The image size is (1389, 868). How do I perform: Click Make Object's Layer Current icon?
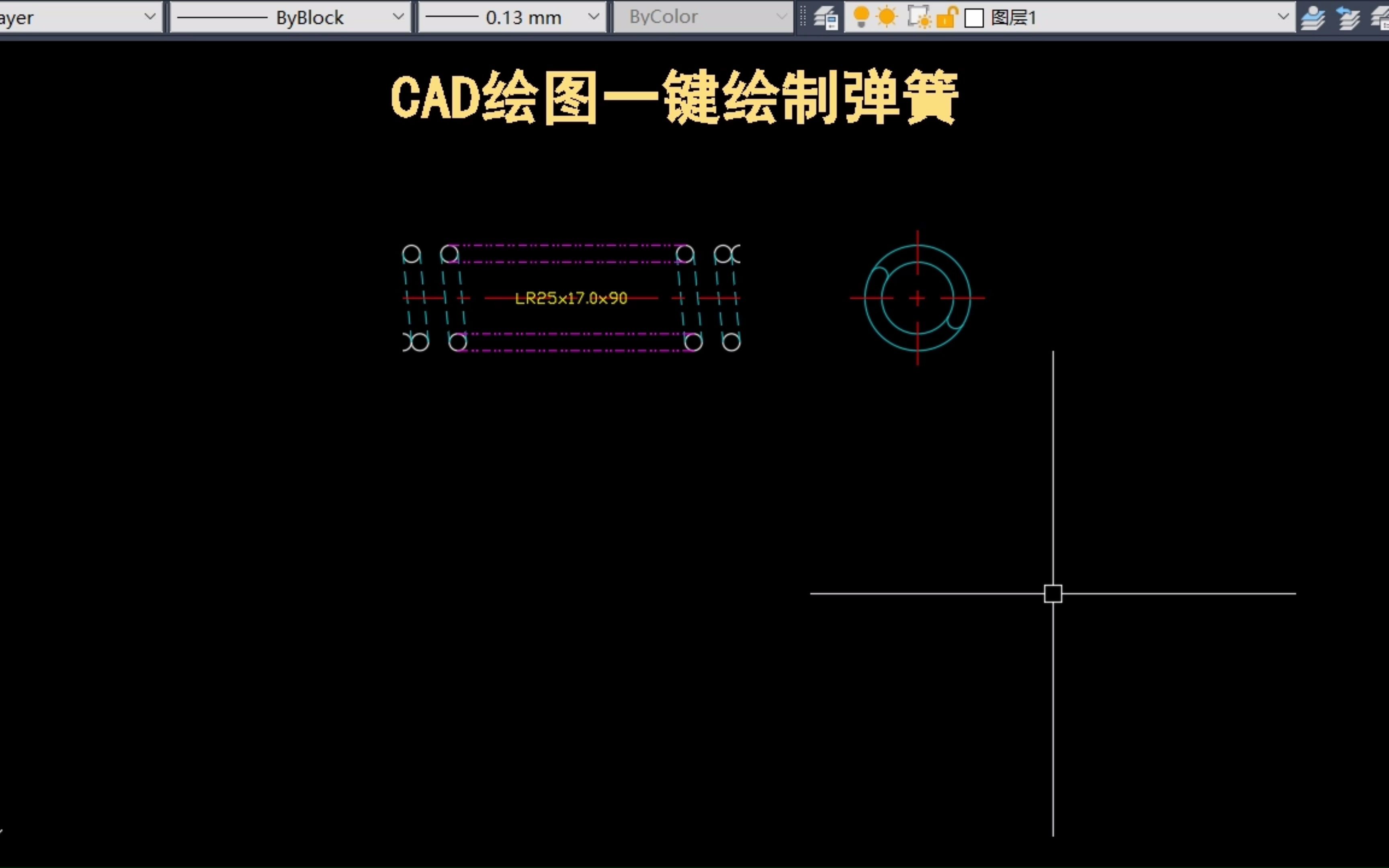(x=1313, y=18)
